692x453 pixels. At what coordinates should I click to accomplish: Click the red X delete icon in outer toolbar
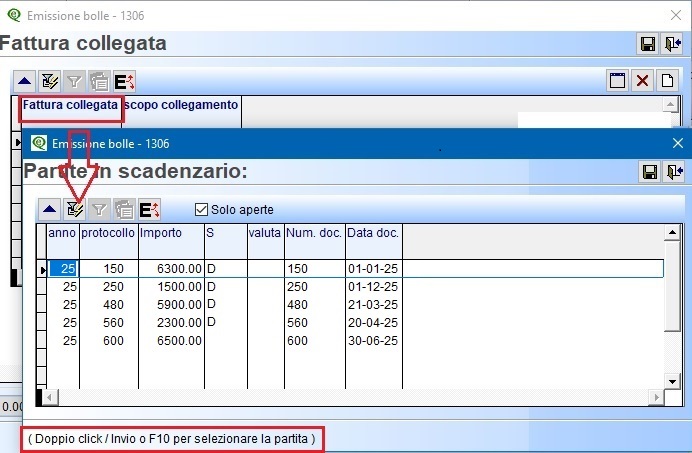(x=643, y=81)
